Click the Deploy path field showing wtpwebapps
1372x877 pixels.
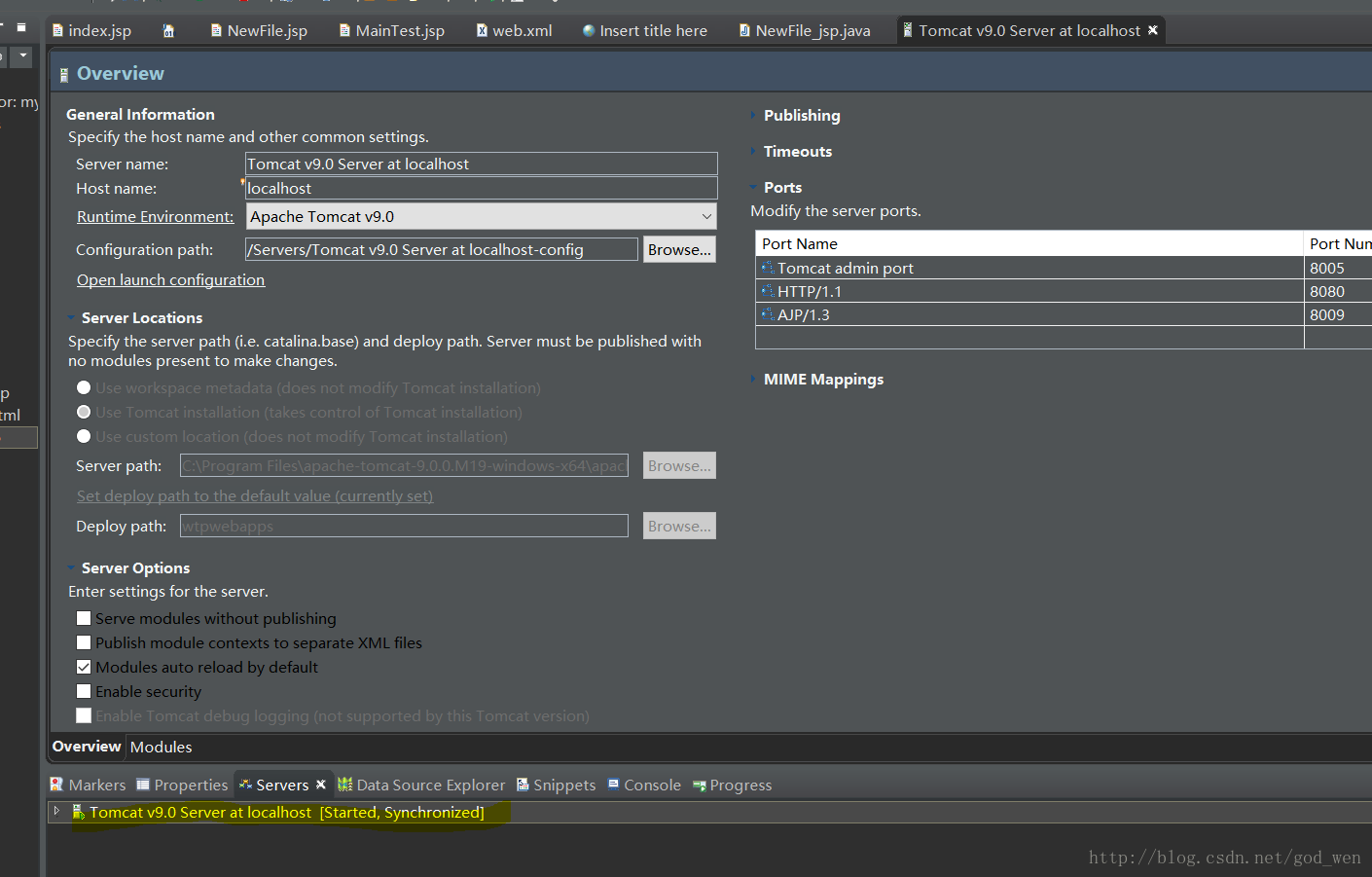(404, 526)
